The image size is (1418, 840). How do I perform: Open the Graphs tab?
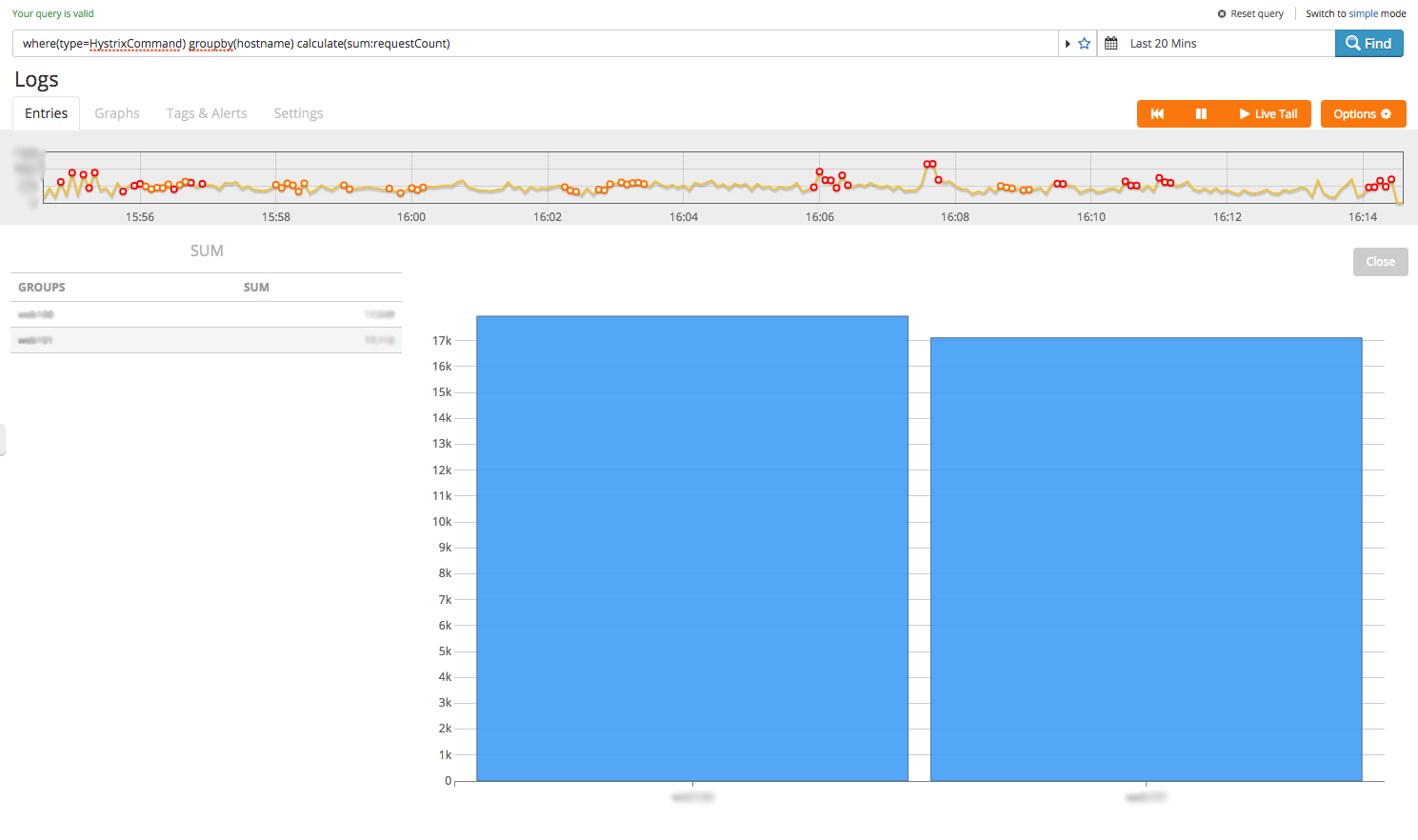[117, 113]
